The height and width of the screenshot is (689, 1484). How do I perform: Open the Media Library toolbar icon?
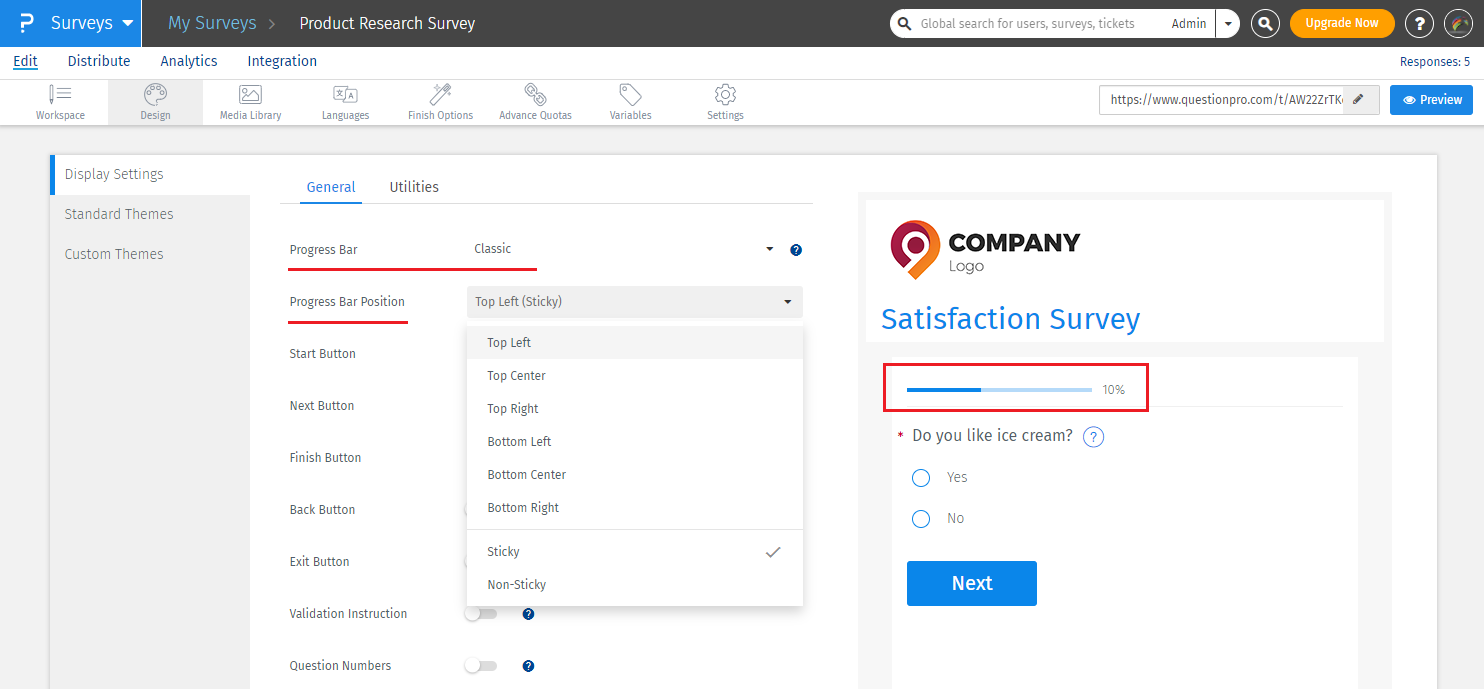[x=249, y=101]
